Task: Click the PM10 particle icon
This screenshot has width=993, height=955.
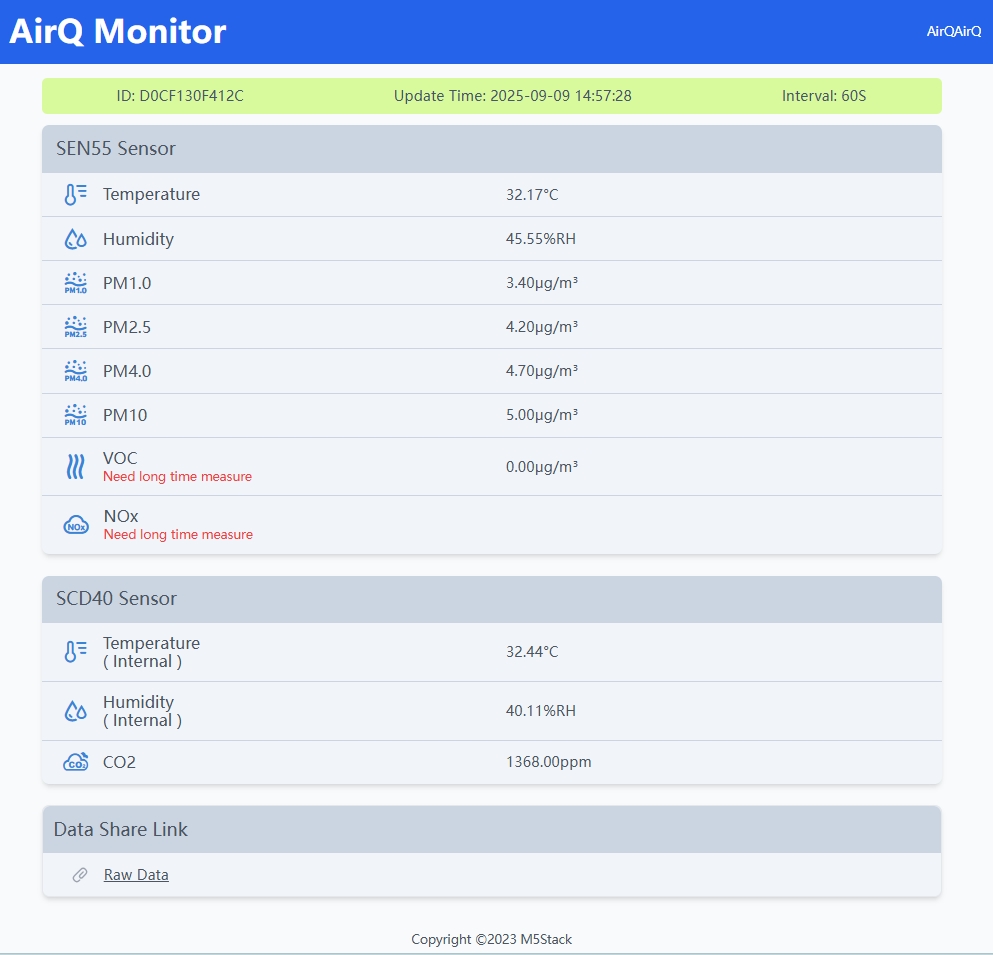Action: click(x=75, y=415)
